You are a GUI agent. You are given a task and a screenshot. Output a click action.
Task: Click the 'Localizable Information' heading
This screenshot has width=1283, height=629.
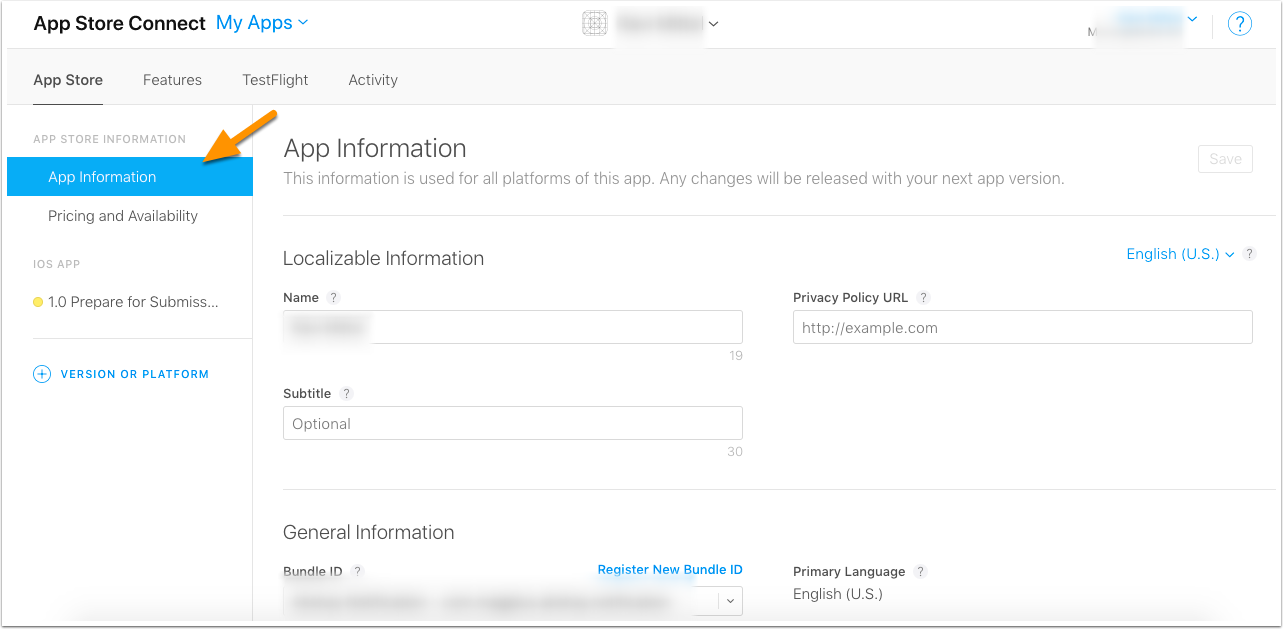point(383,258)
